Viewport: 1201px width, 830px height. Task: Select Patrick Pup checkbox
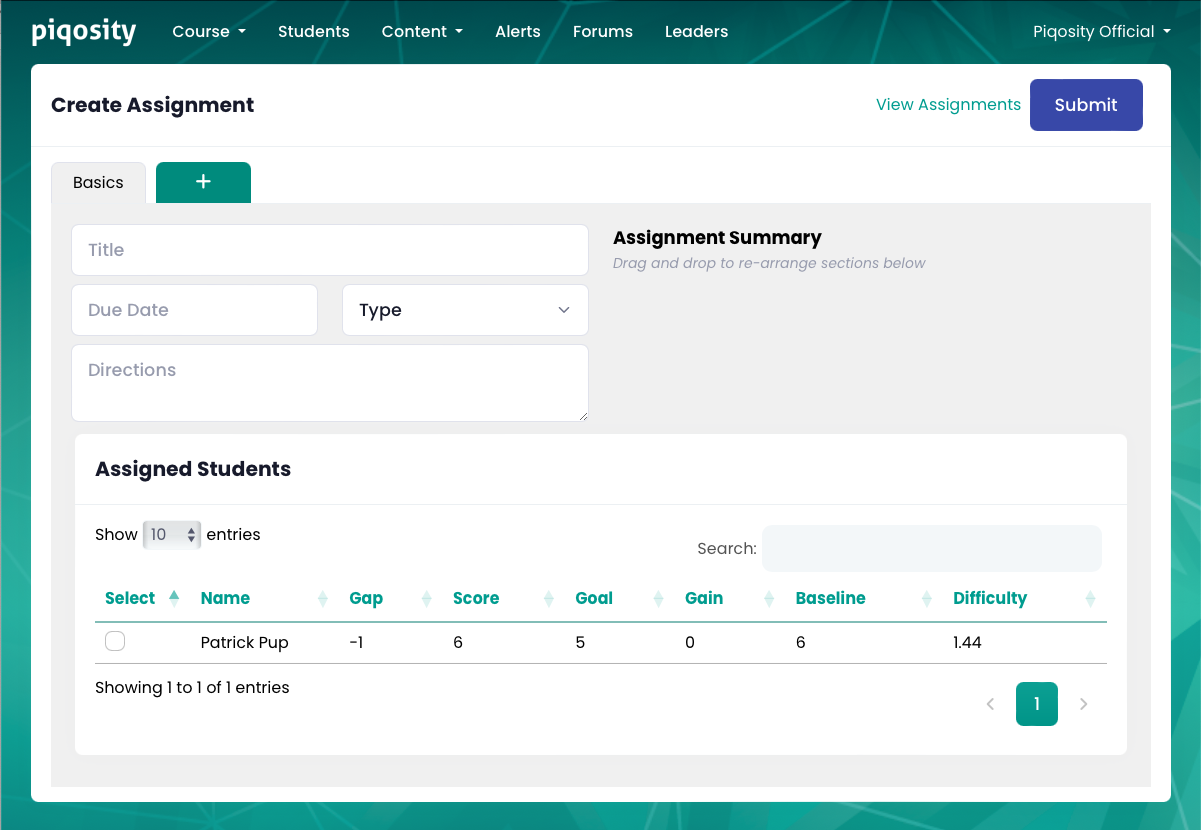(115, 642)
